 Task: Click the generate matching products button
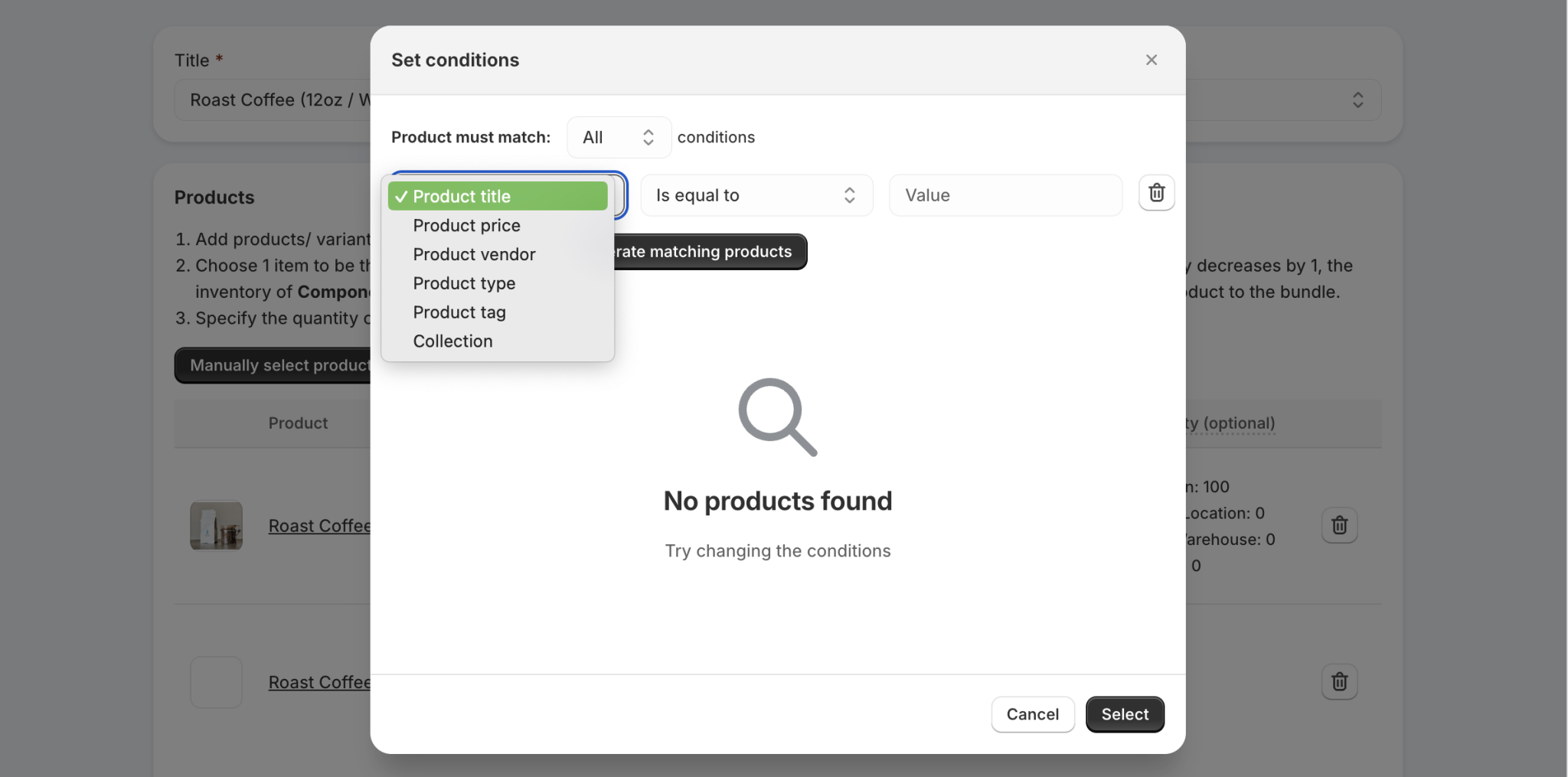709,252
